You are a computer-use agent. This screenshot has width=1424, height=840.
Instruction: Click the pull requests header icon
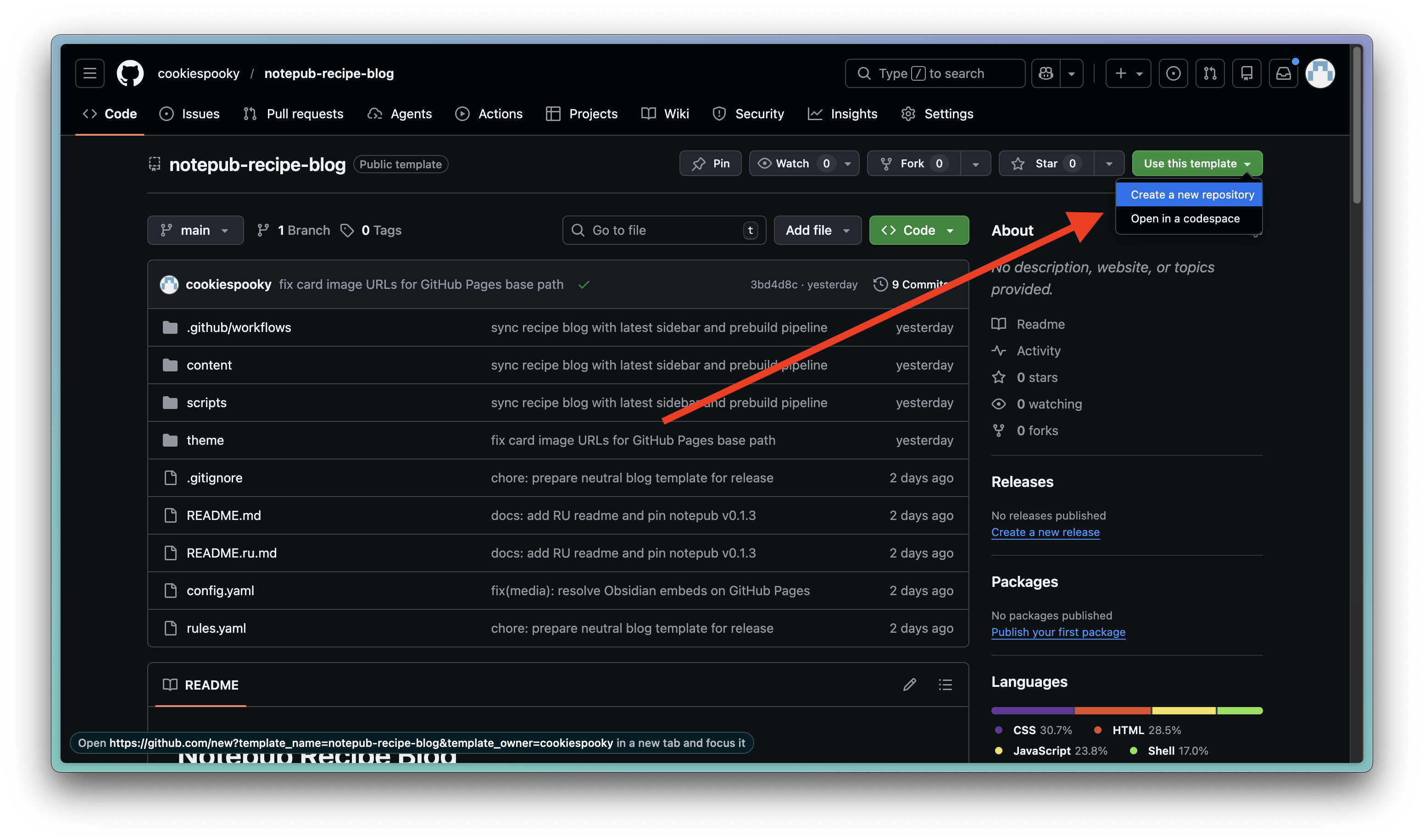[x=1210, y=73]
